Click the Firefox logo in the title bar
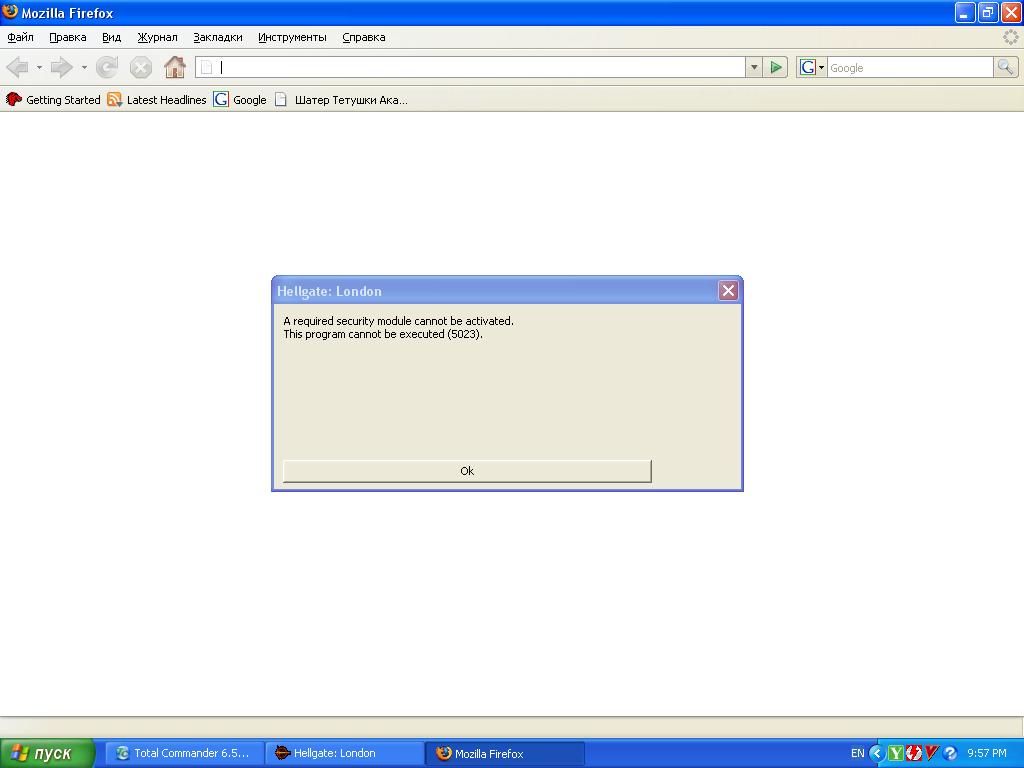This screenshot has width=1024, height=768. 10,12
